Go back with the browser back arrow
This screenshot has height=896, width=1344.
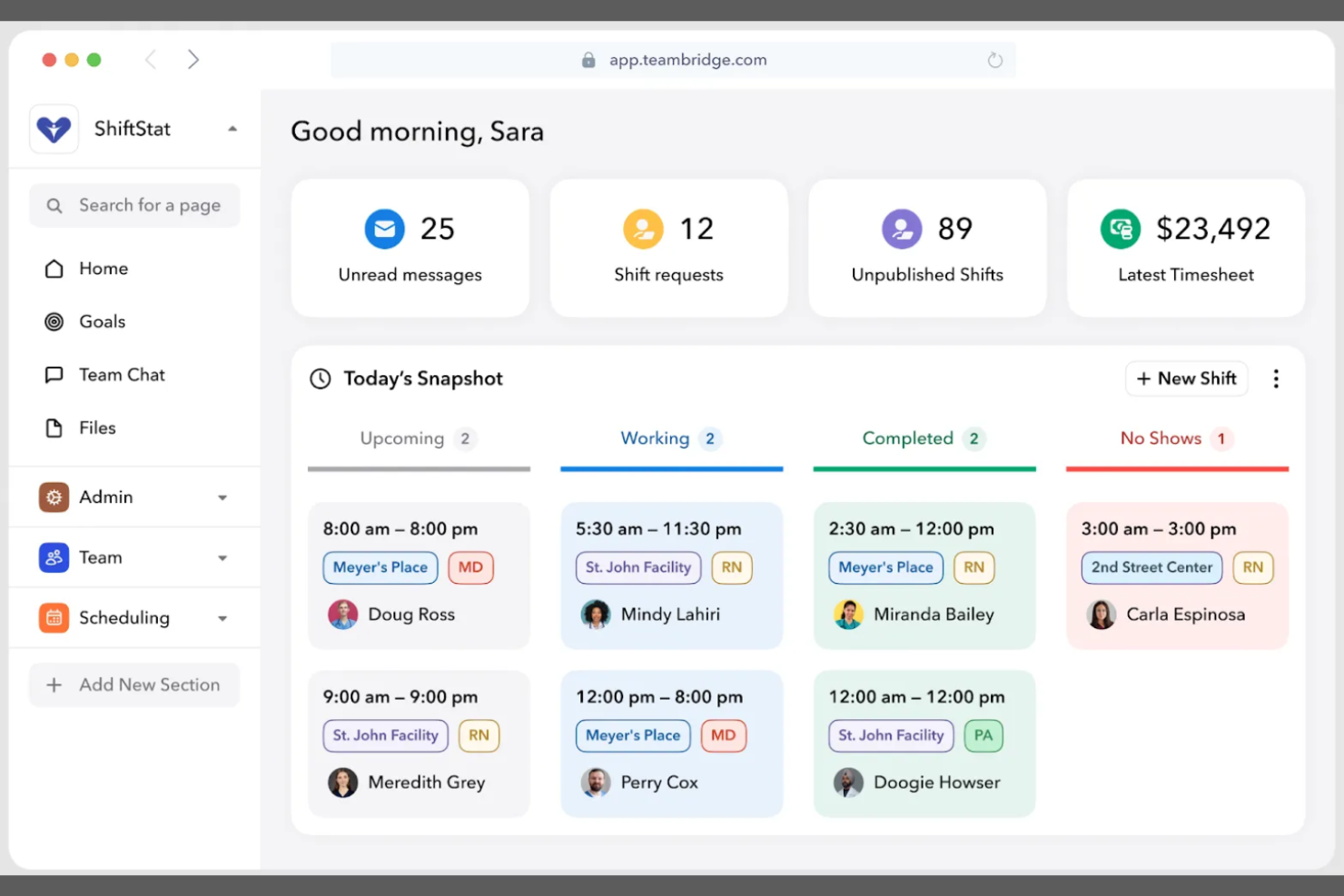151,60
